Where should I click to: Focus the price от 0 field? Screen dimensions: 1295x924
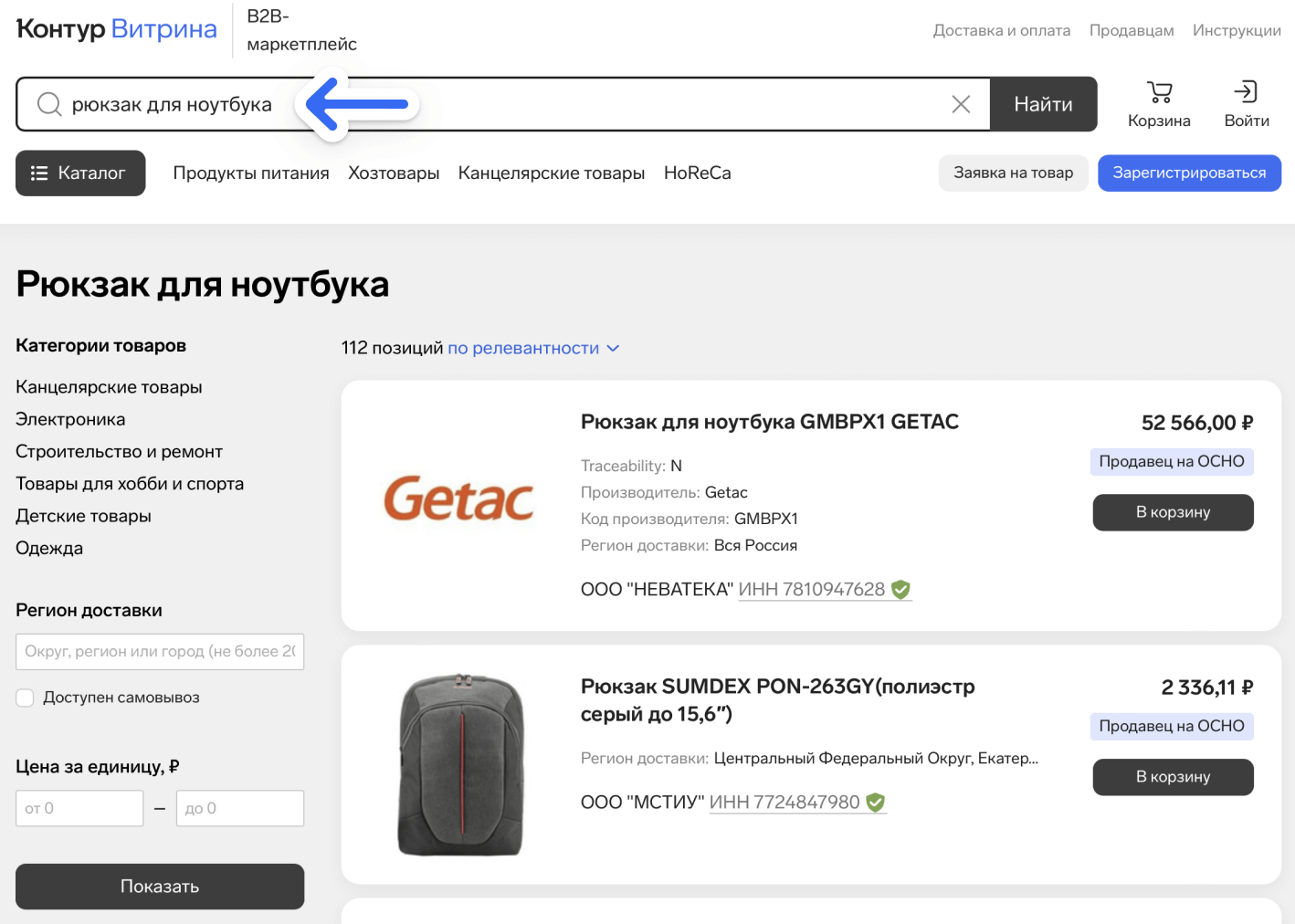tap(79, 809)
